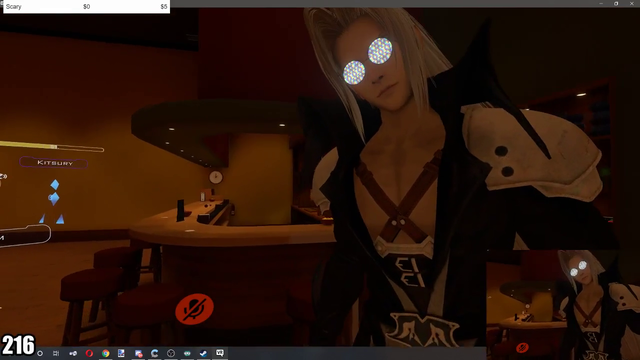Restore down the window
This screenshot has width=640, height=360.
616,3
